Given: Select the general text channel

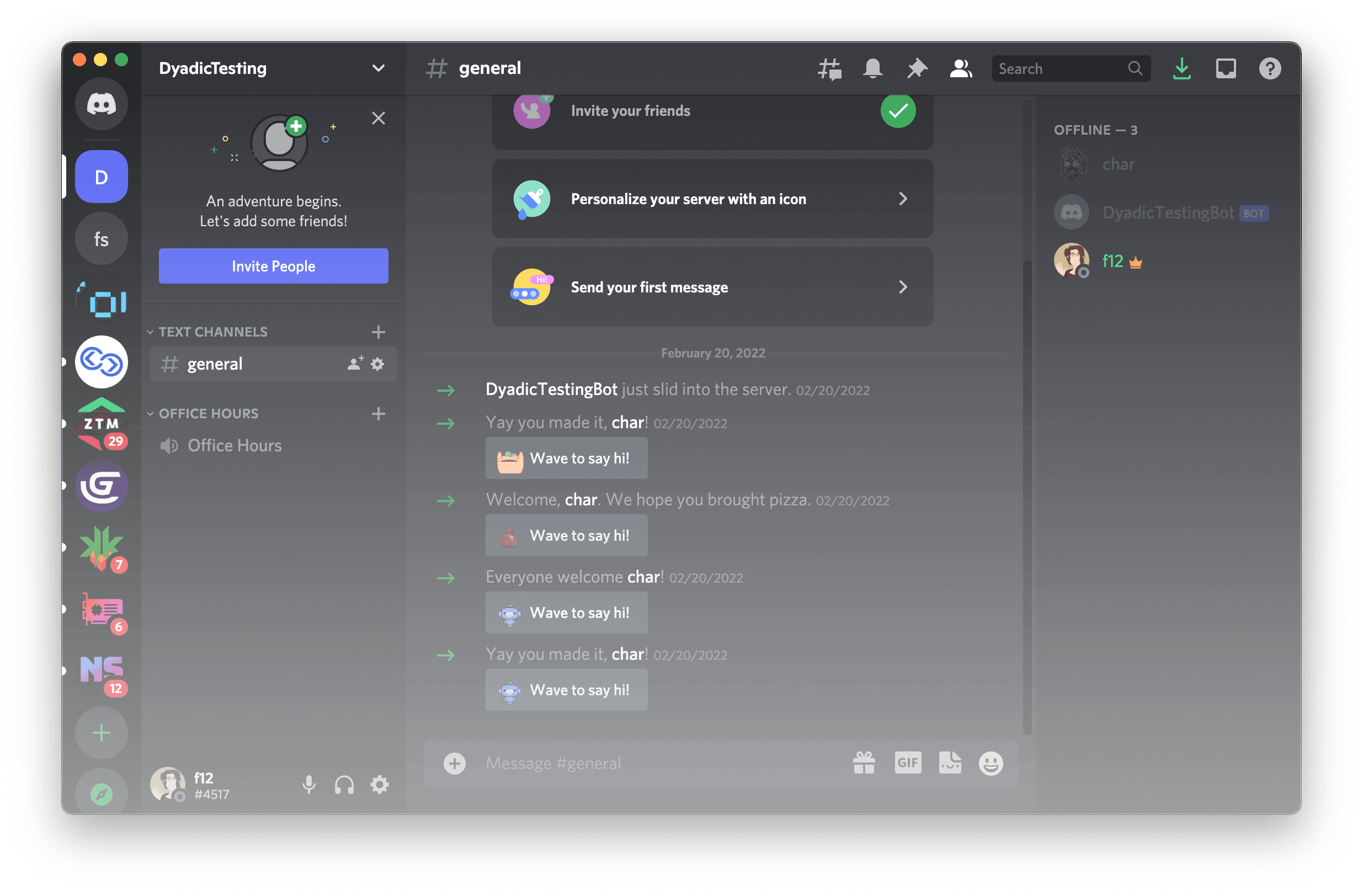Looking at the screenshot, I should click(x=274, y=364).
